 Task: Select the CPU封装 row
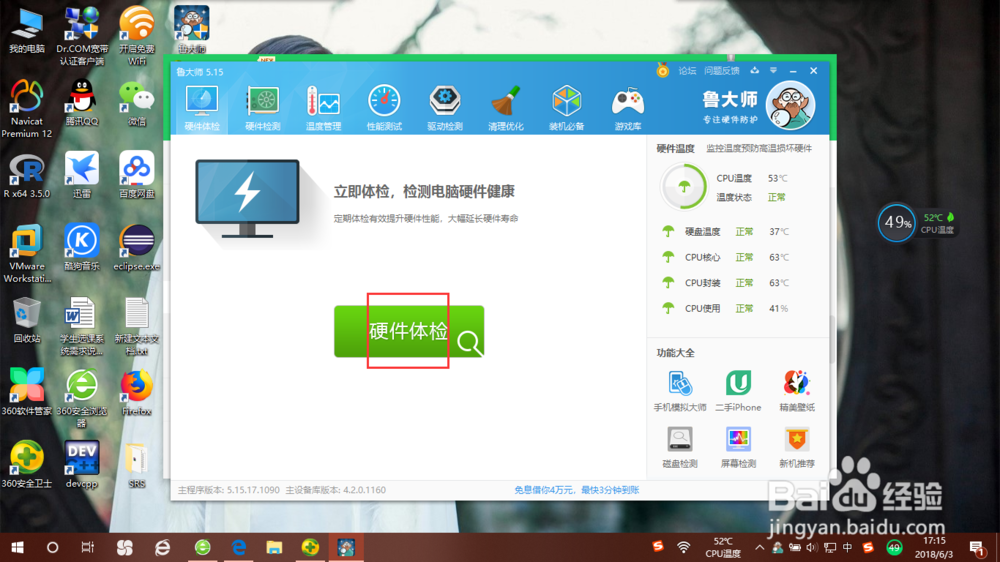click(x=727, y=283)
